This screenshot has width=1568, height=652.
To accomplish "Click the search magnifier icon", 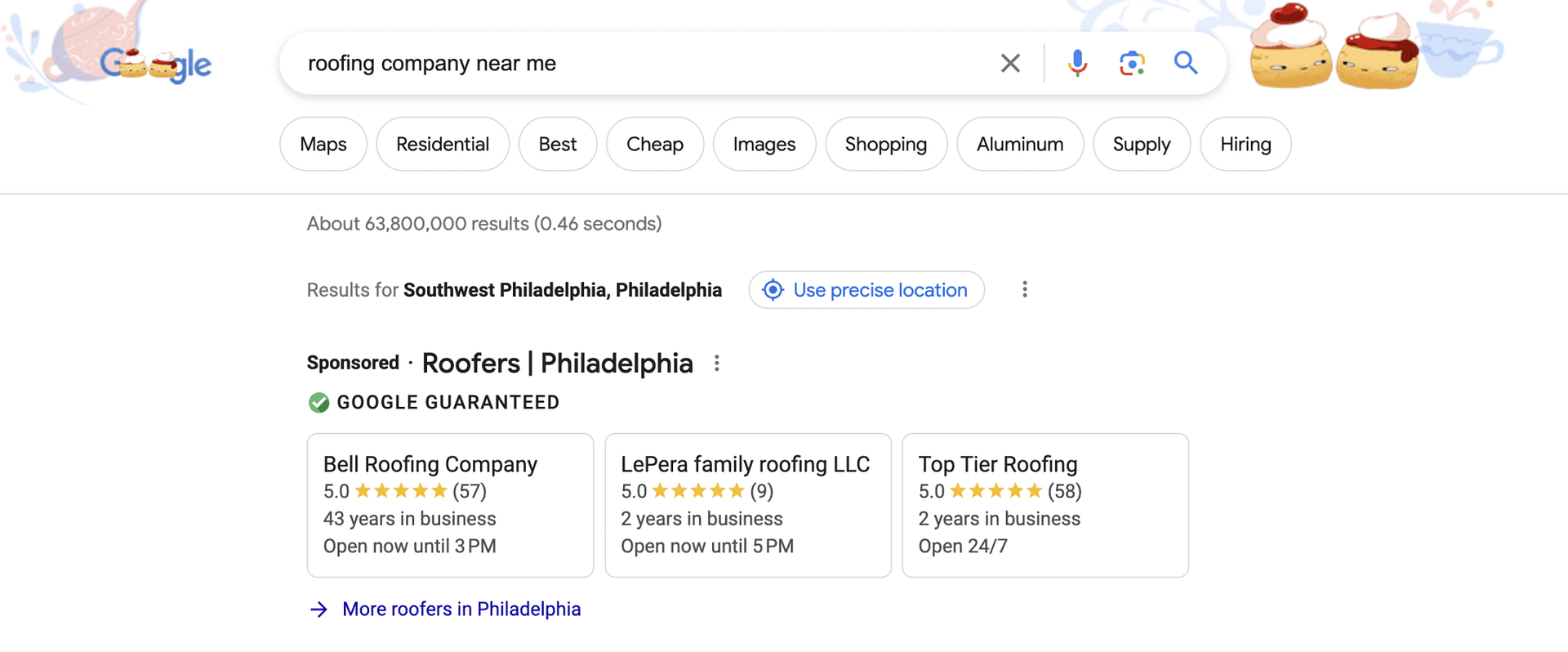I will coord(1186,62).
